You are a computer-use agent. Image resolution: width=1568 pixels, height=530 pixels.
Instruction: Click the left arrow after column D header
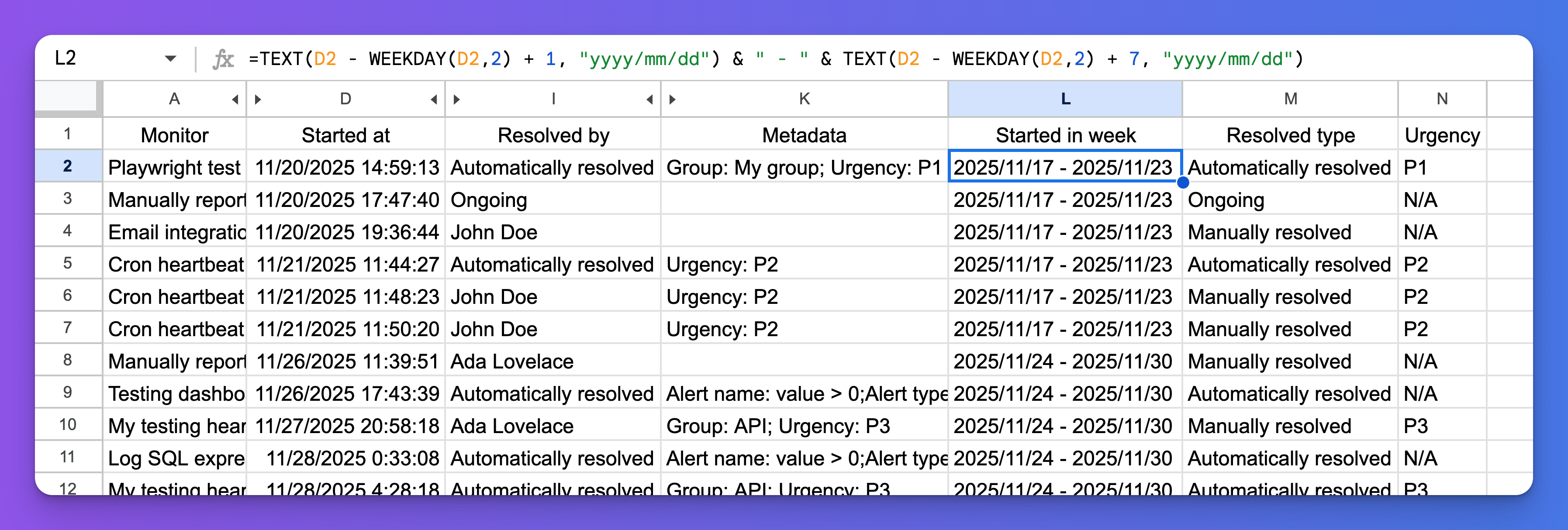433,99
